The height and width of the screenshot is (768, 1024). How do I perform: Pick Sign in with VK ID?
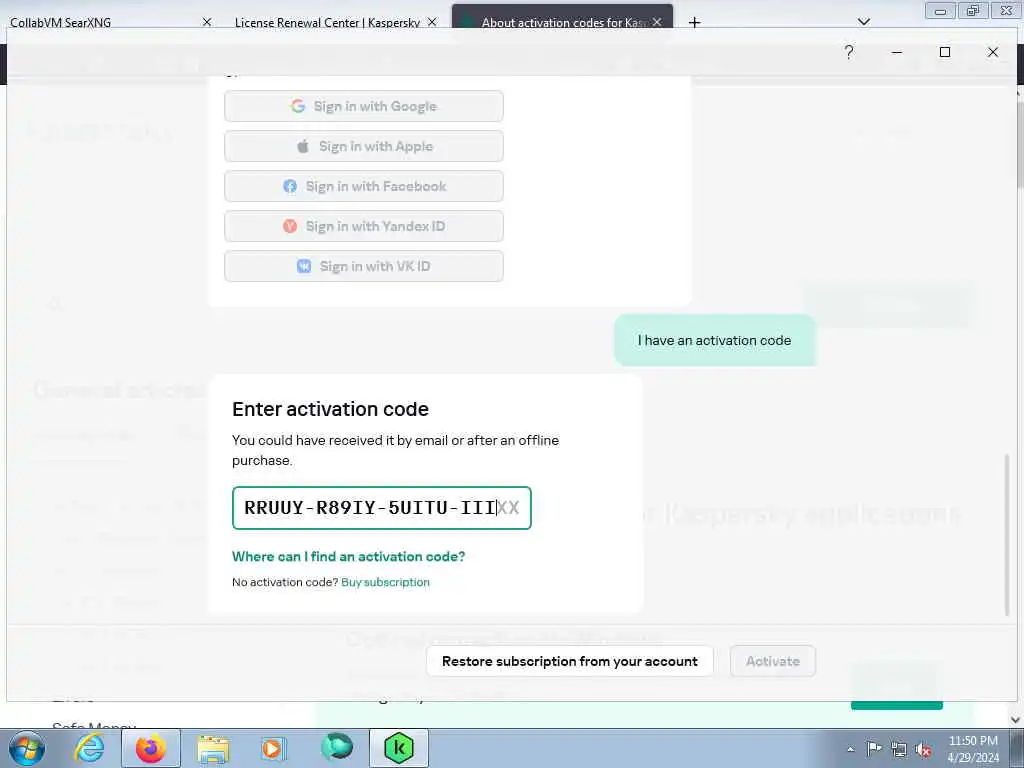[364, 266]
